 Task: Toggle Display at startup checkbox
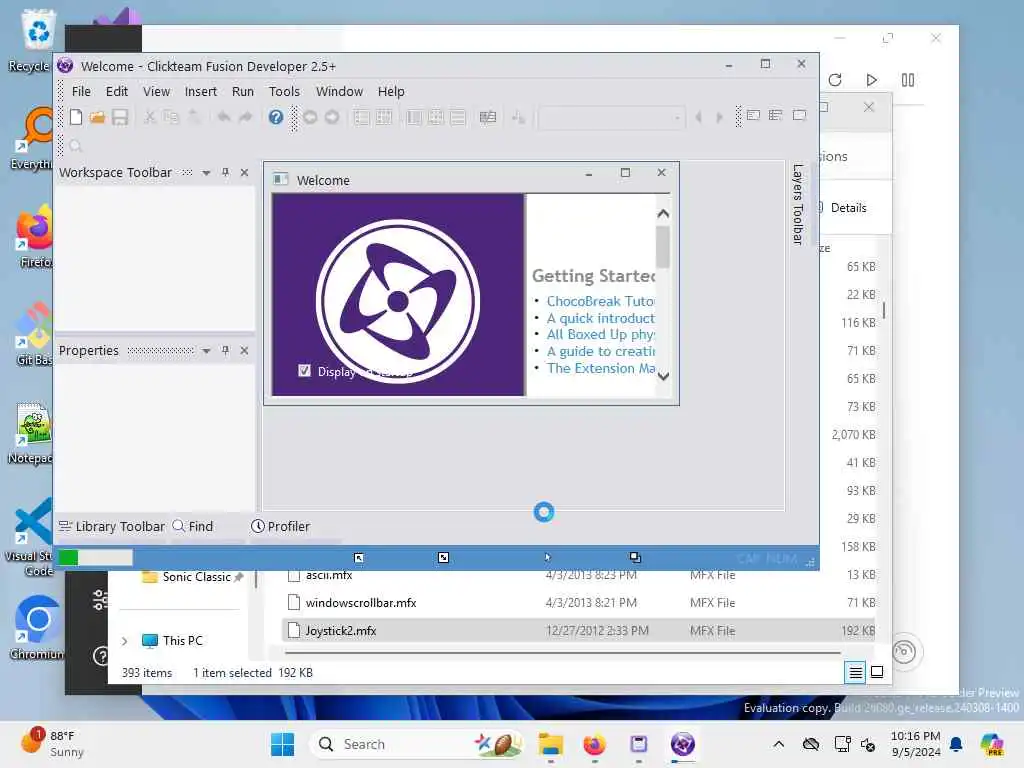(x=304, y=371)
